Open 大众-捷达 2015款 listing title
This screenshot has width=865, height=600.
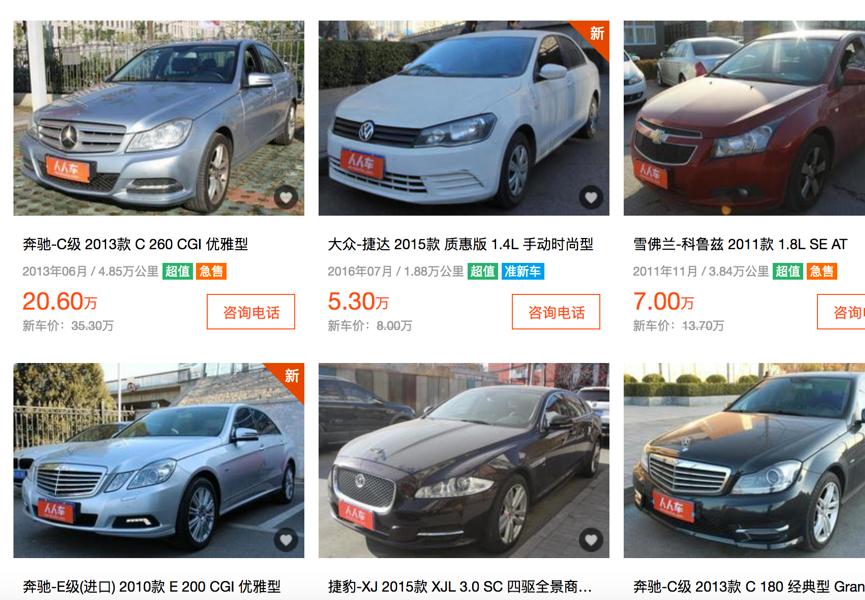pyautogui.click(x=461, y=244)
